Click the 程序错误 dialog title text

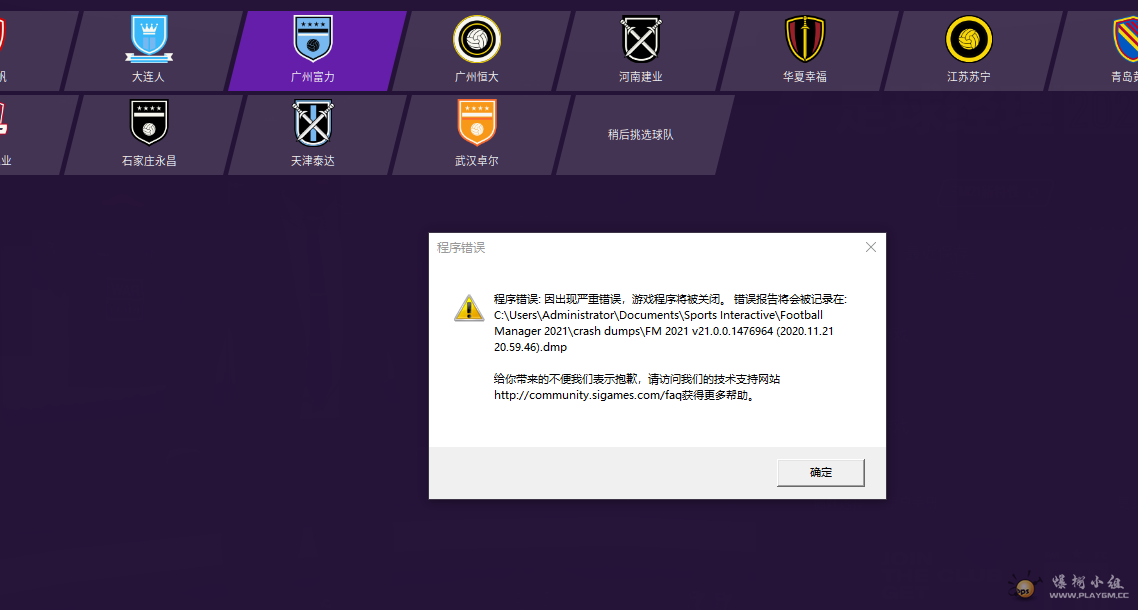pos(461,248)
